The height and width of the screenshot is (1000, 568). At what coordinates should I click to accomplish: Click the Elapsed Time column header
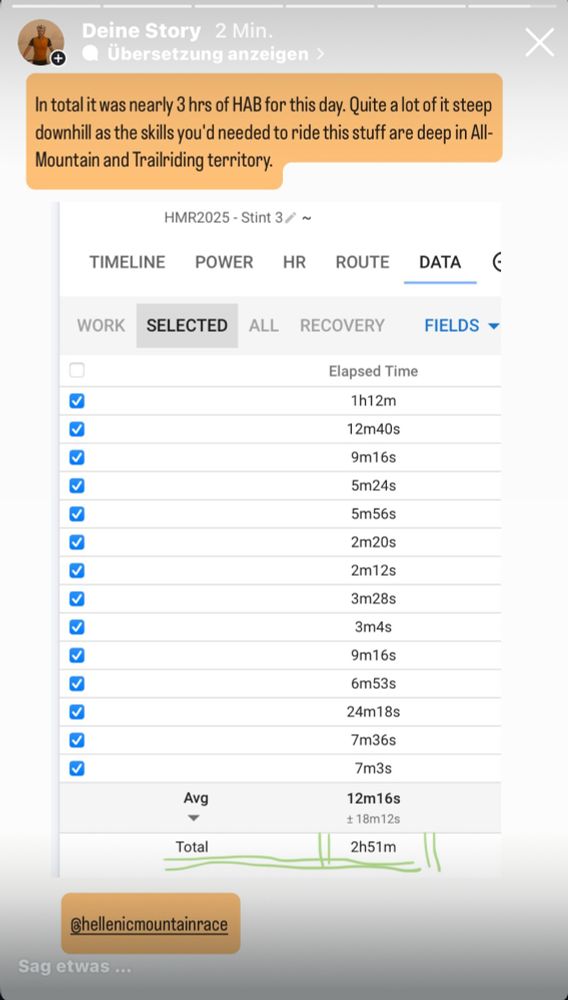[x=373, y=371]
